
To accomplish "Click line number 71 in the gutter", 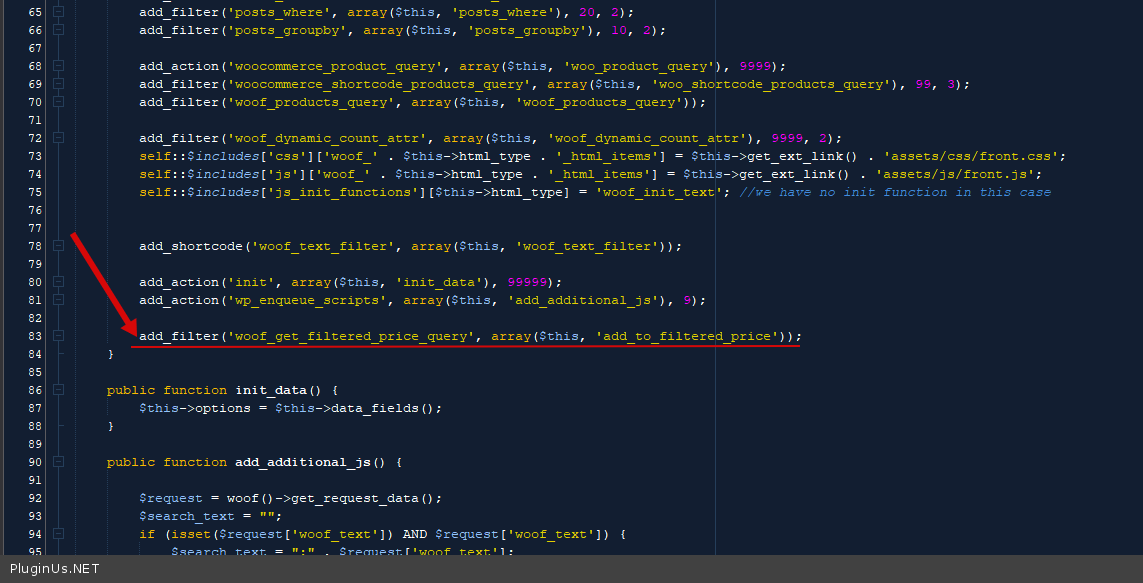I will (34, 120).
